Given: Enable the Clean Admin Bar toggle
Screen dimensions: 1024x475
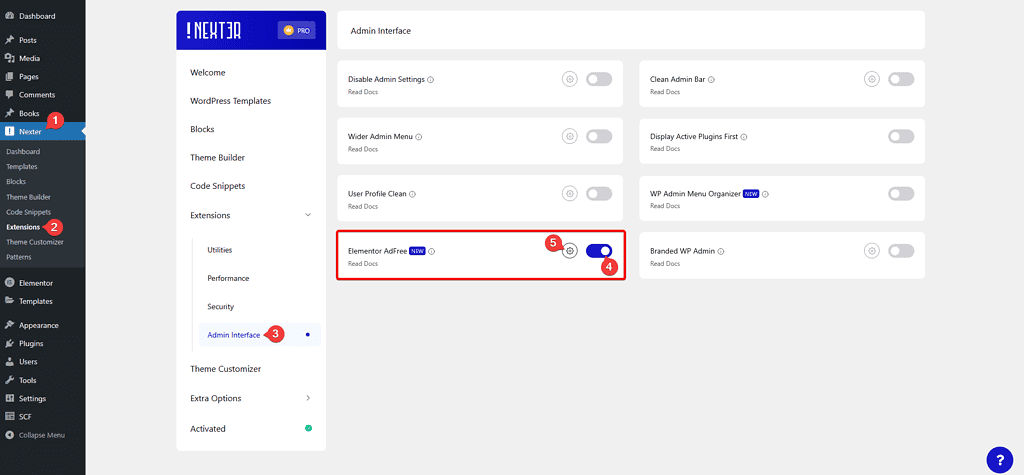Looking at the screenshot, I should (x=901, y=79).
